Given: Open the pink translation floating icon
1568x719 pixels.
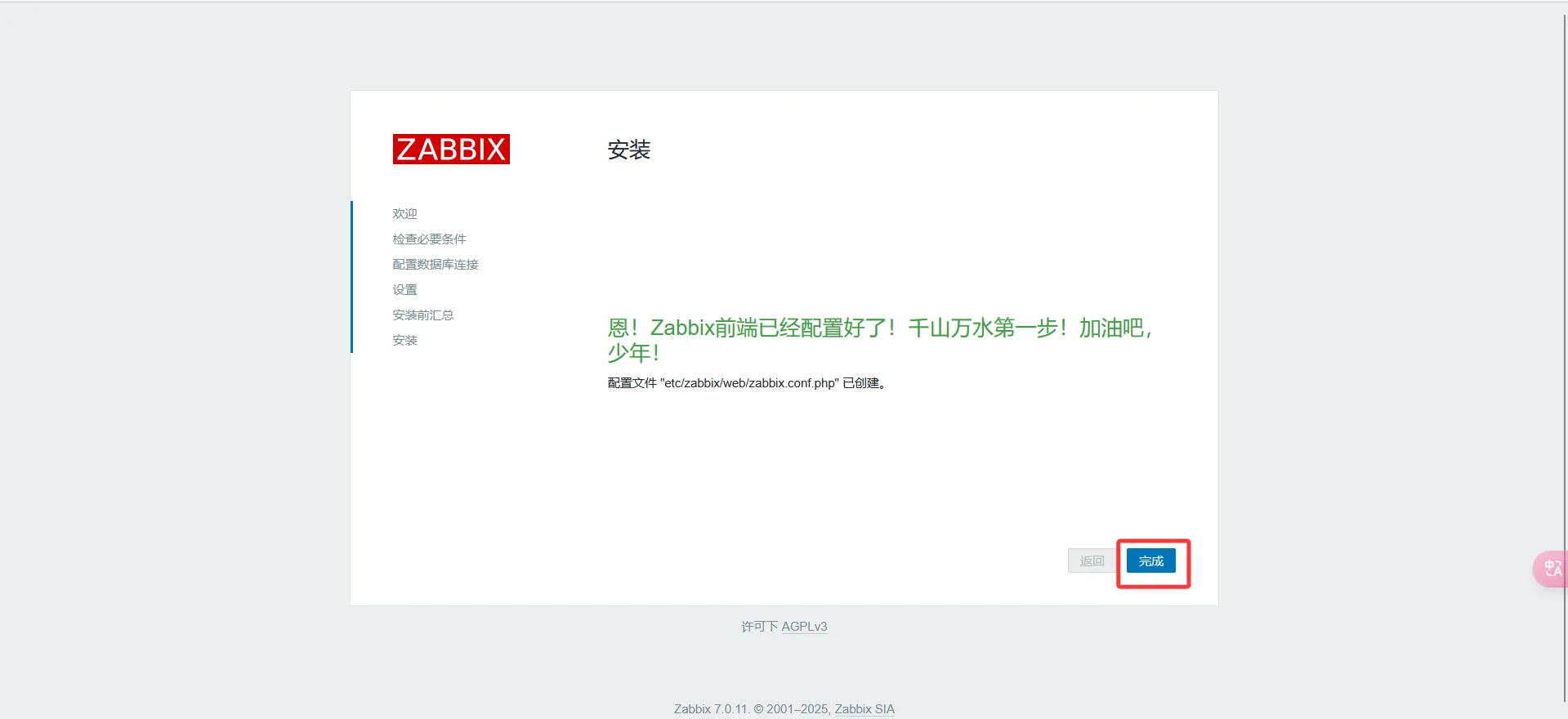Looking at the screenshot, I should pyautogui.click(x=1552, y=569).
